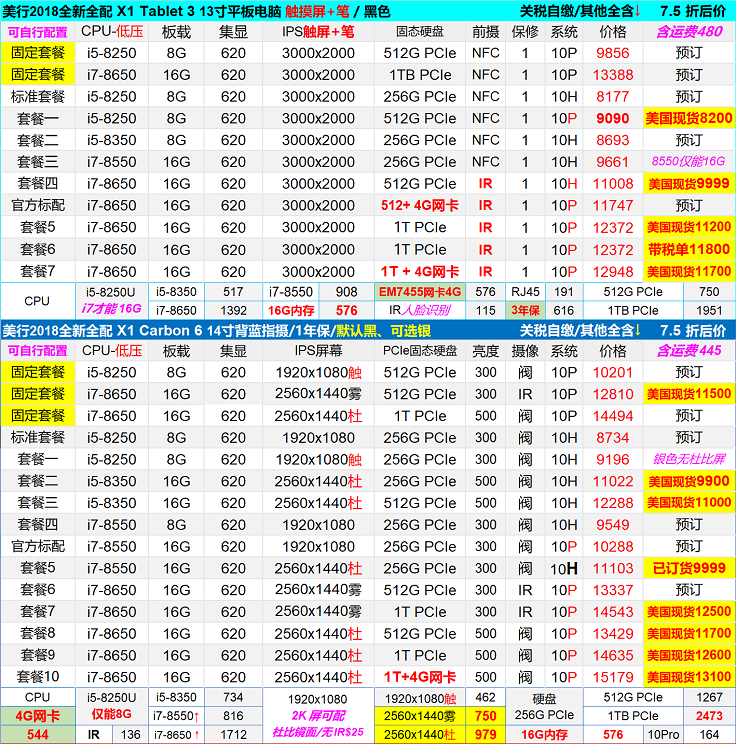Click the magenta note i7才能16G

[x=112, y=309]
